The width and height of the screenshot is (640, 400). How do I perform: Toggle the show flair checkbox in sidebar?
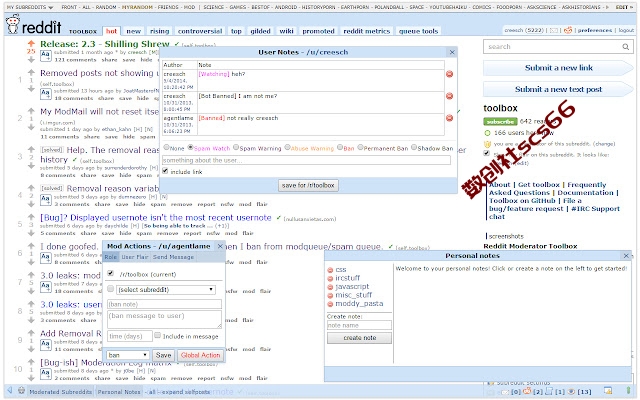point(487,153)
